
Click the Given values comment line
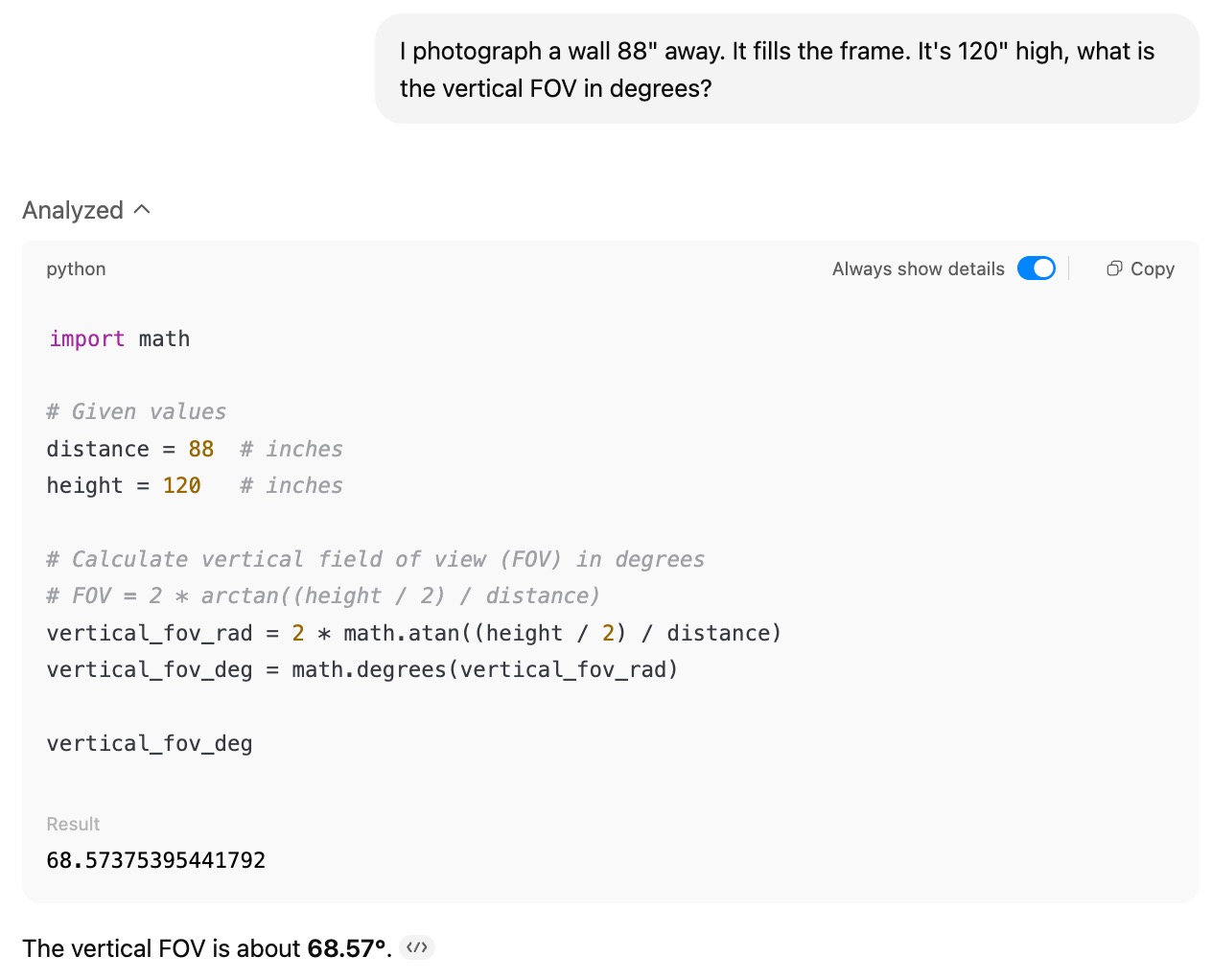pyautogui.click(x=136, y=411)
